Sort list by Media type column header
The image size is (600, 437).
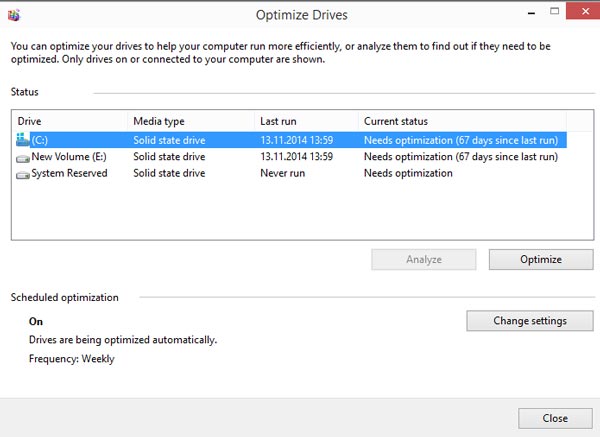[x=191, y=121]
